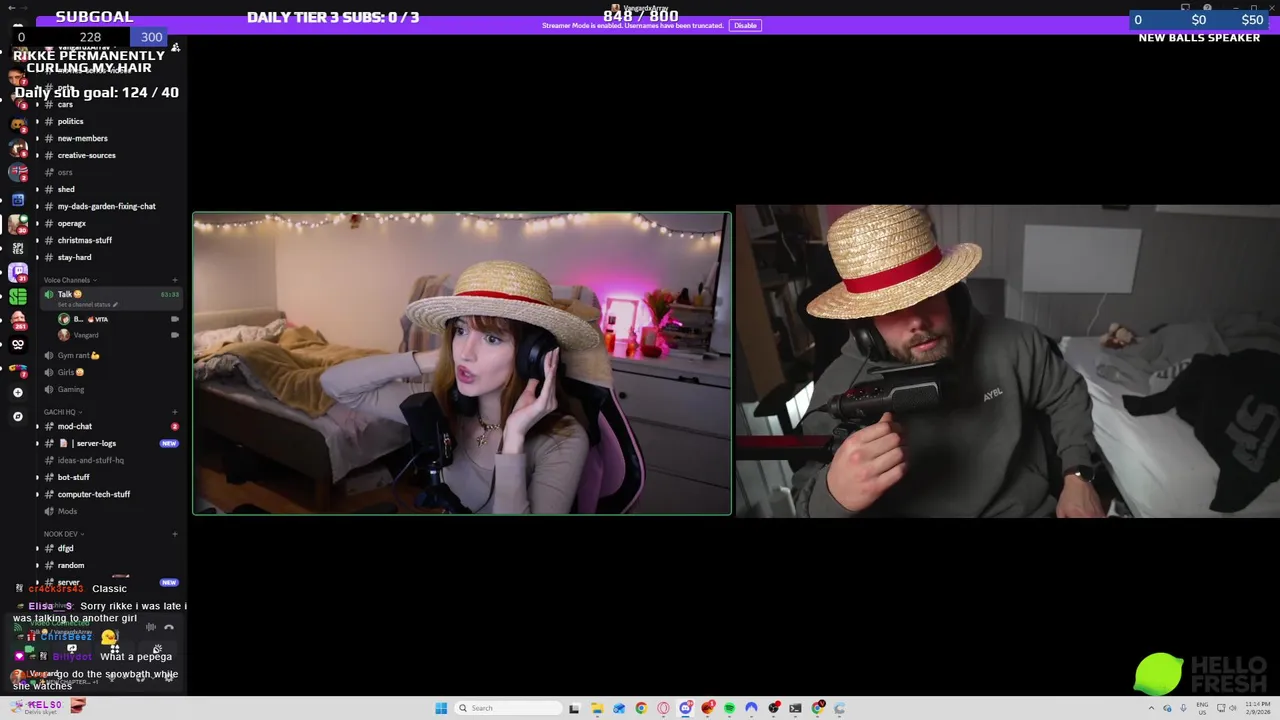Open Terminal from the taskbar
Viewport: 1280px width, 720px height.
[795, 708]
